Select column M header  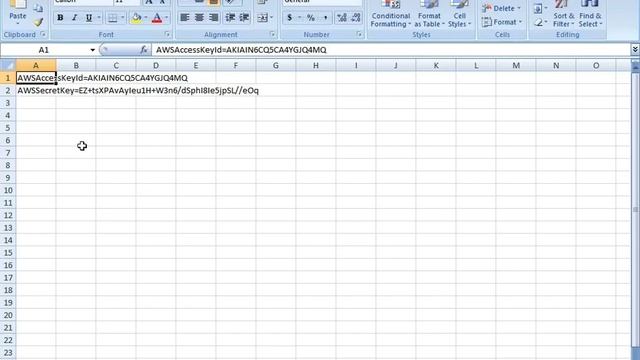[516, 65]
